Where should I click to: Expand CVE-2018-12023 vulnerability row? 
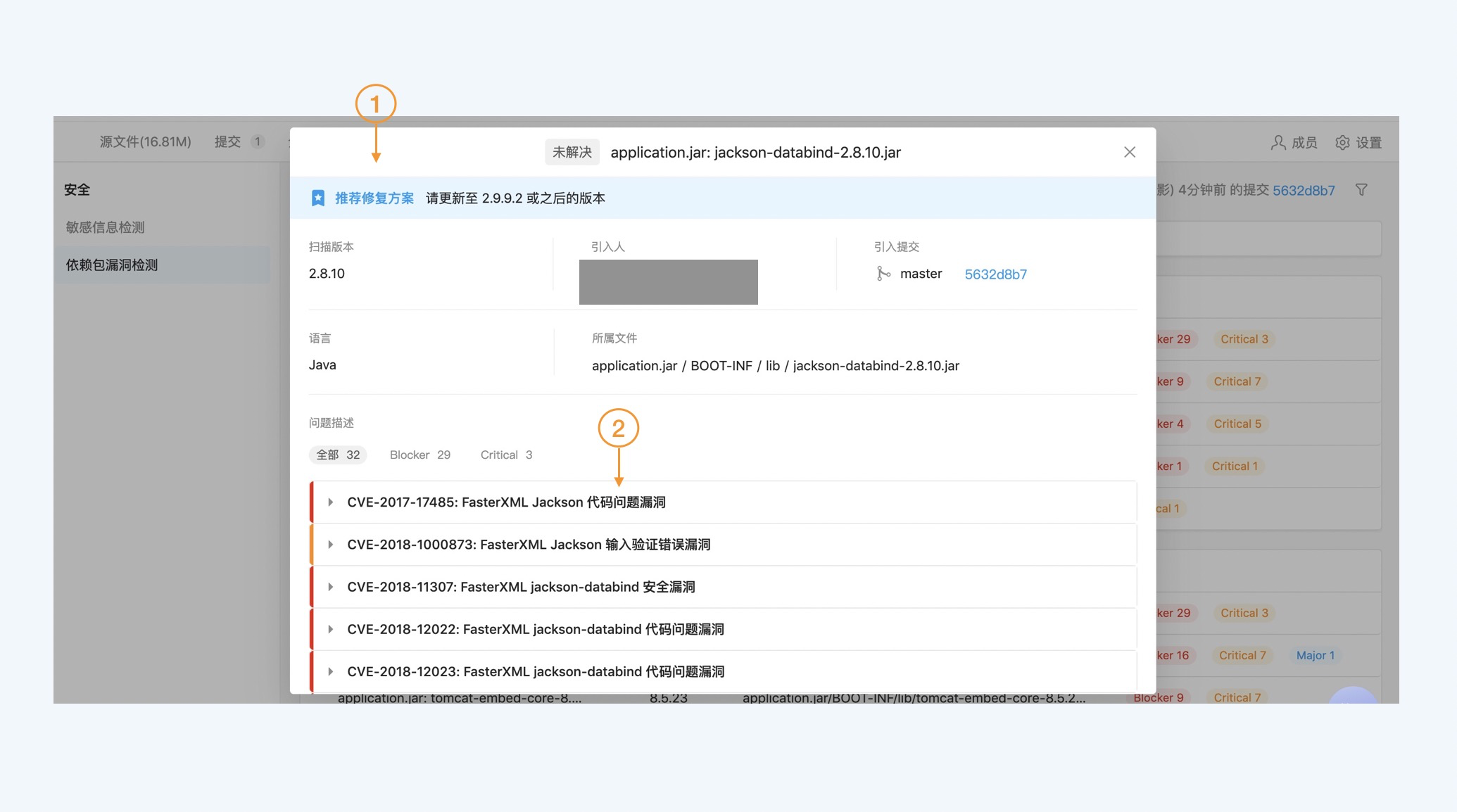(331, 671)
